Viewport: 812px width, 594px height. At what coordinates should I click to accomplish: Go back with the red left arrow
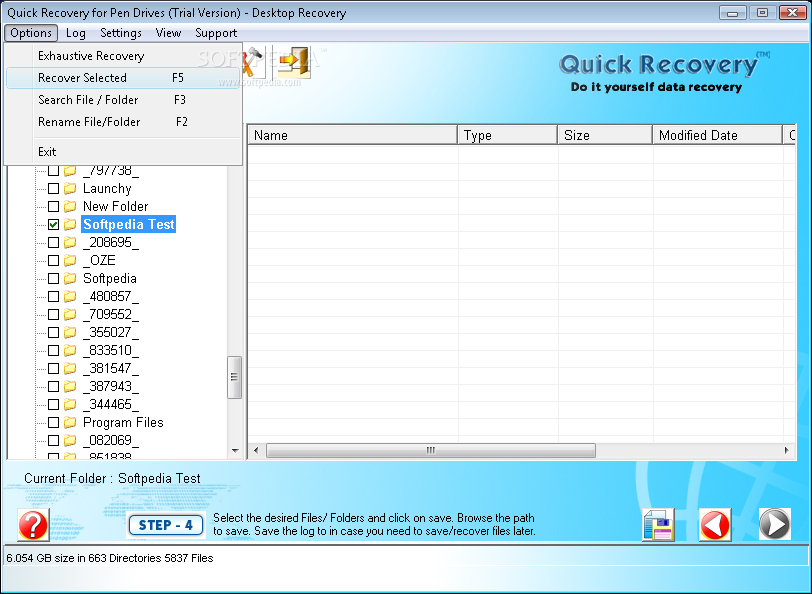(715, 525)
